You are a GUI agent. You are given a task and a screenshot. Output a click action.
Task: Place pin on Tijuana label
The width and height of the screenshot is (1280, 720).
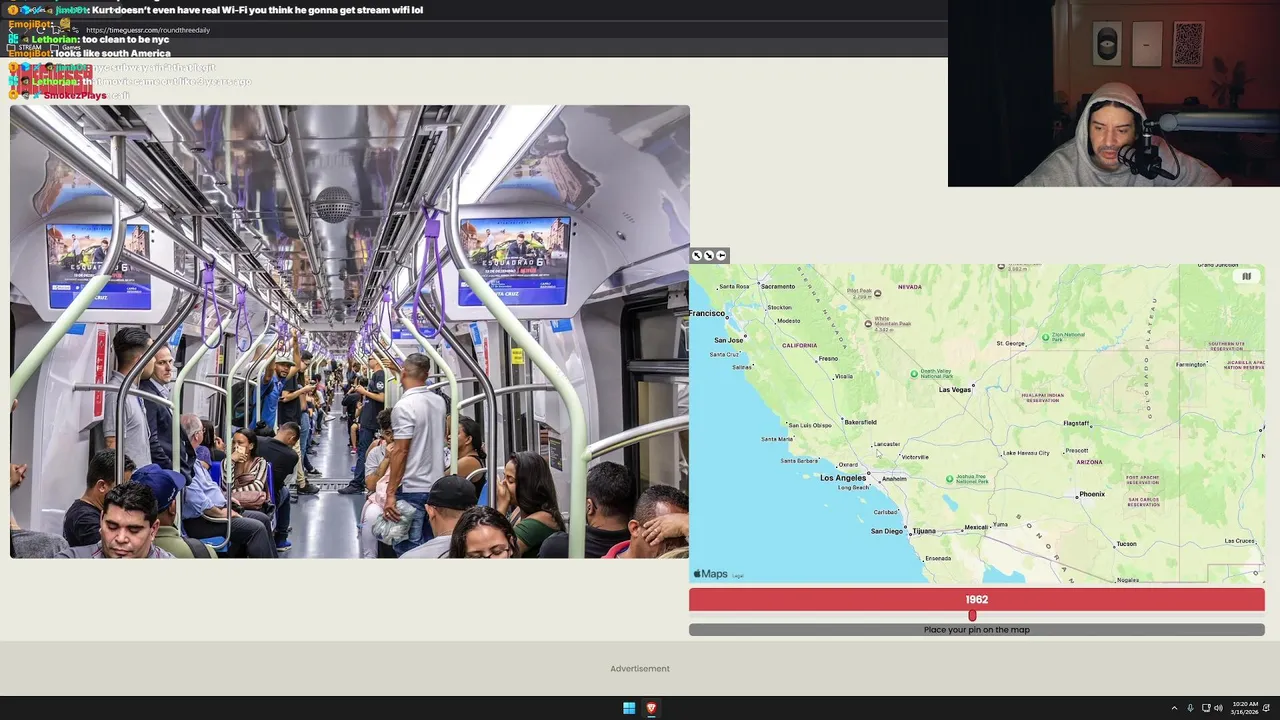click(924, 531)
